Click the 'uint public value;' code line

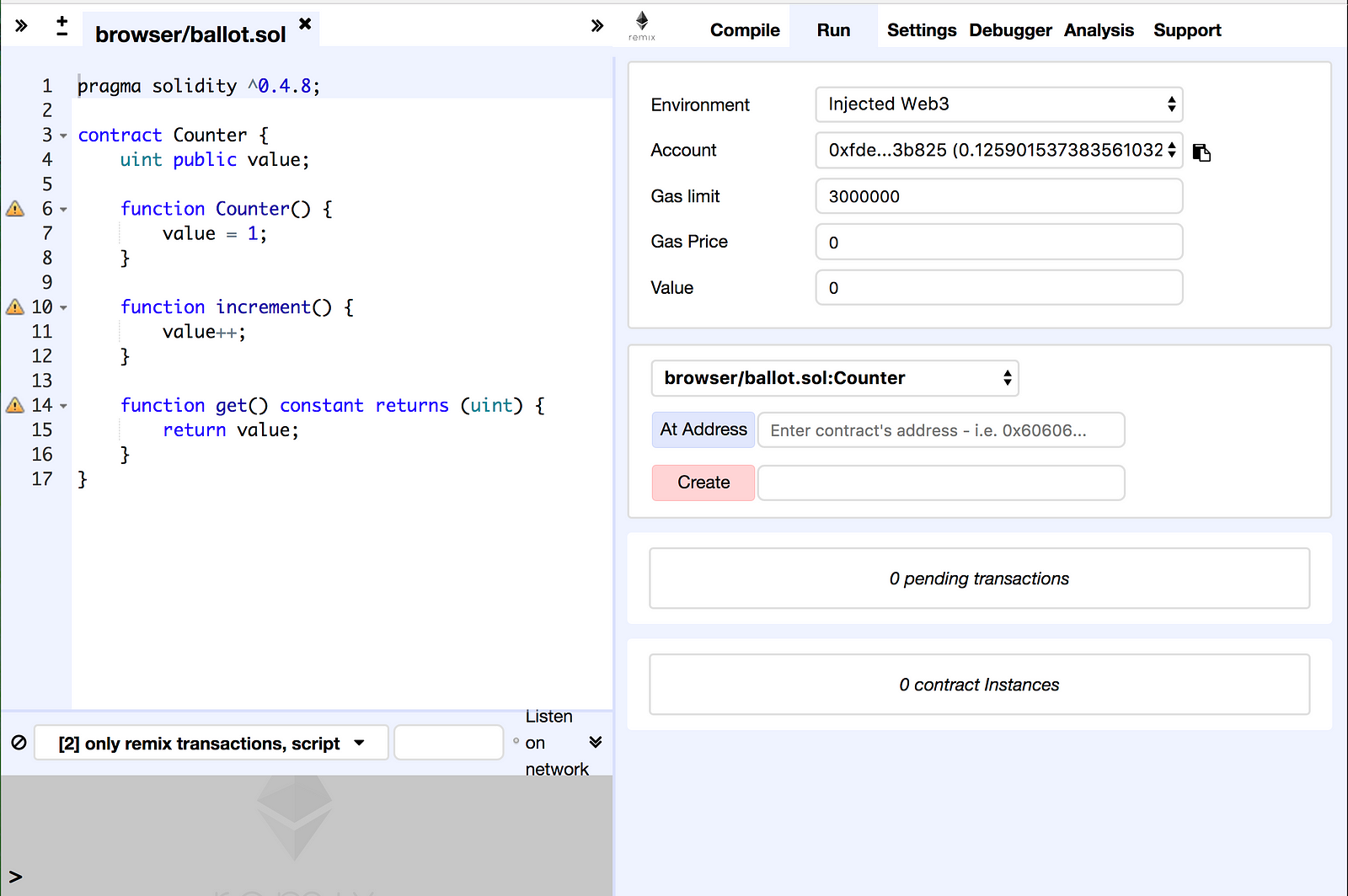click(x=215, y=160)
